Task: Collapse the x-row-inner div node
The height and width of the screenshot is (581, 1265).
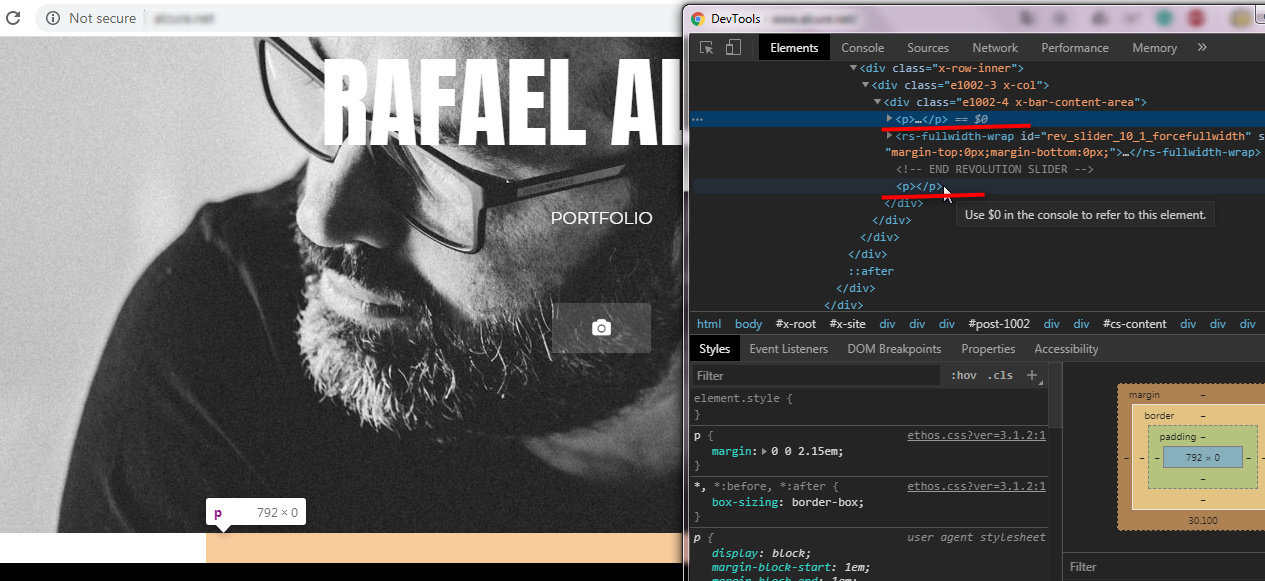Action: coord(854,68)
